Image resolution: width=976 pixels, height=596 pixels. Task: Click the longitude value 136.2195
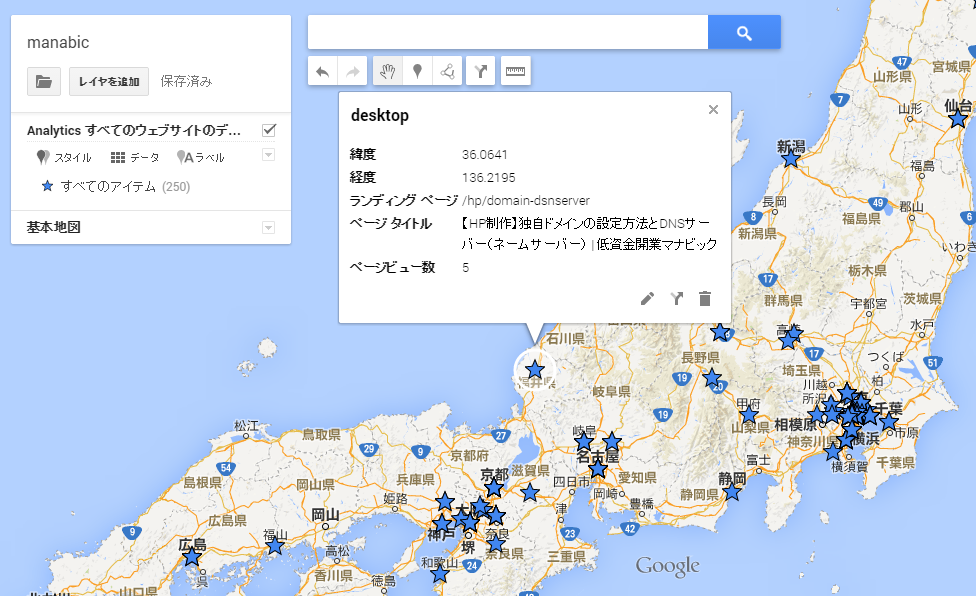[x=489, y=177]
